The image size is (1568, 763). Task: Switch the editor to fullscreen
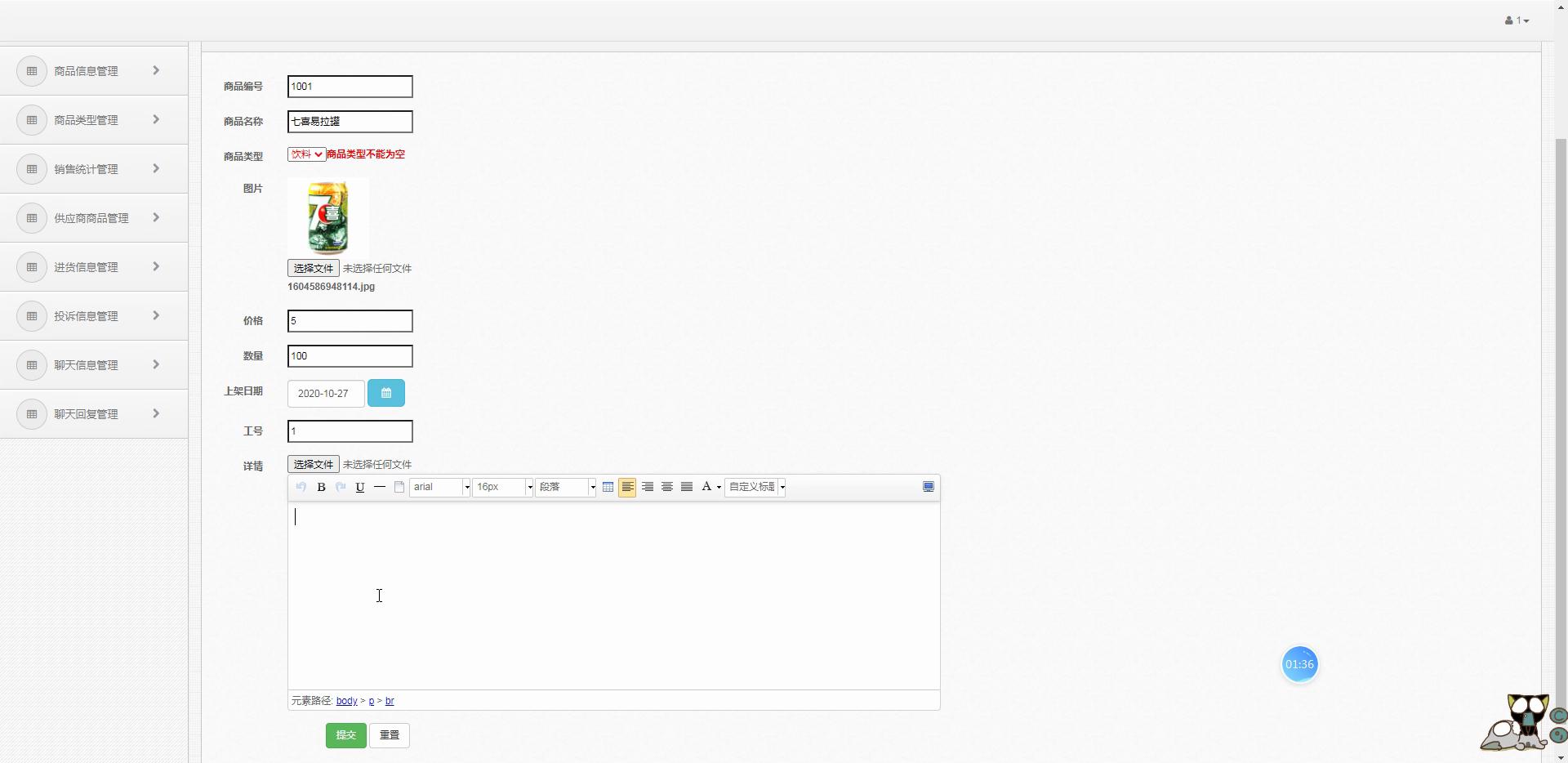tap(929, 487)
